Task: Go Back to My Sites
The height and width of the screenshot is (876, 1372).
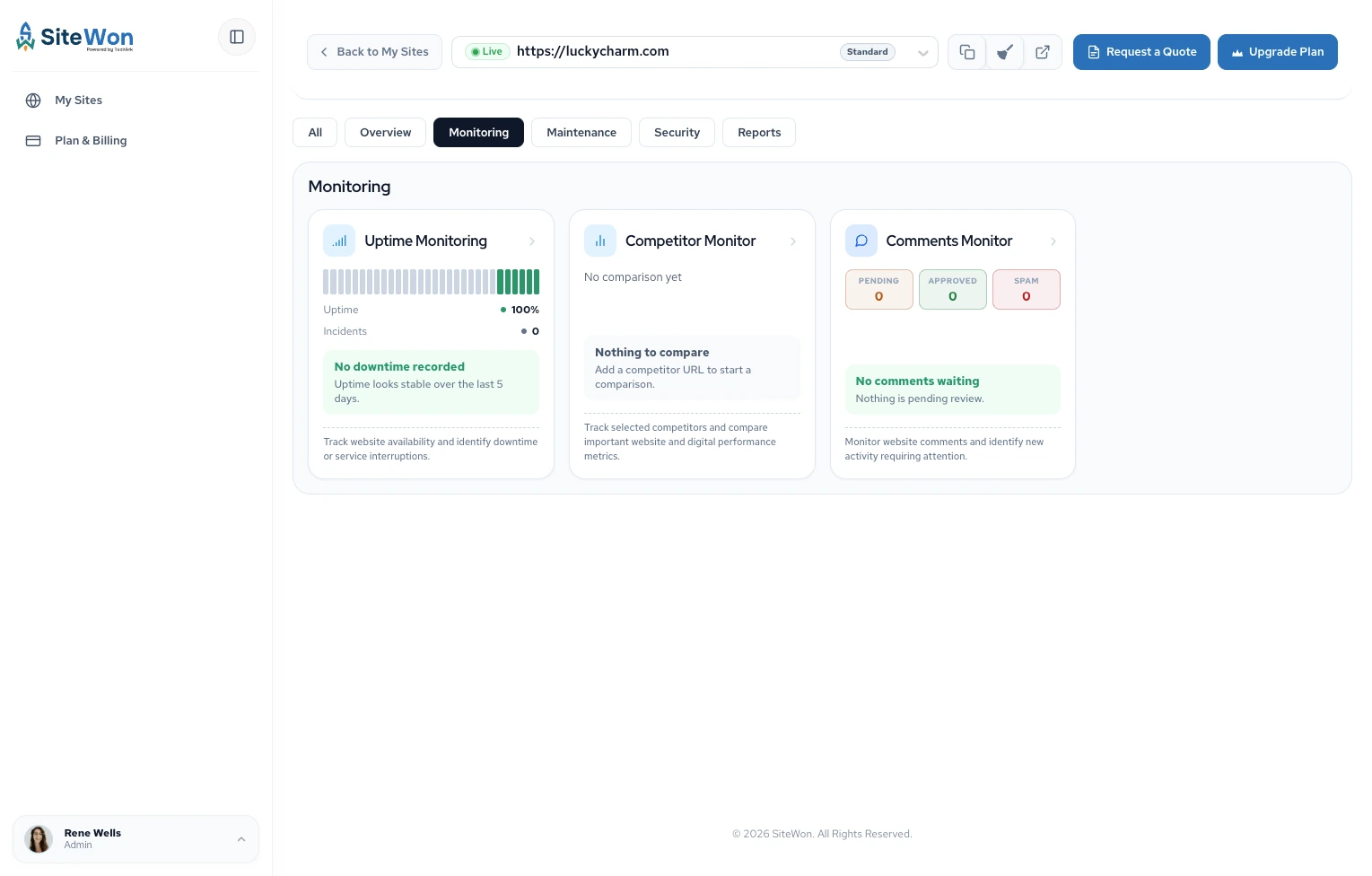Action: point(375,52)
